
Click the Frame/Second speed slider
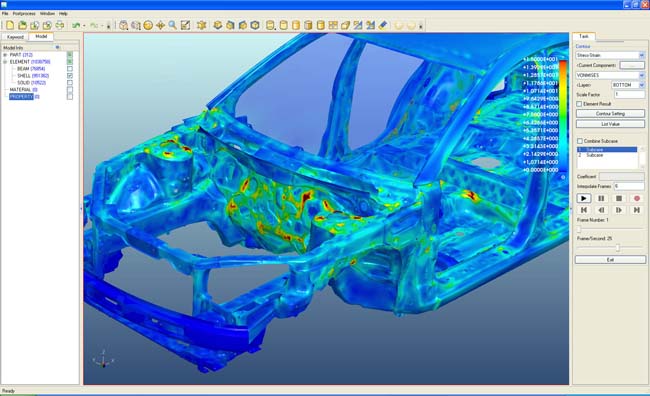coord(611,248)
